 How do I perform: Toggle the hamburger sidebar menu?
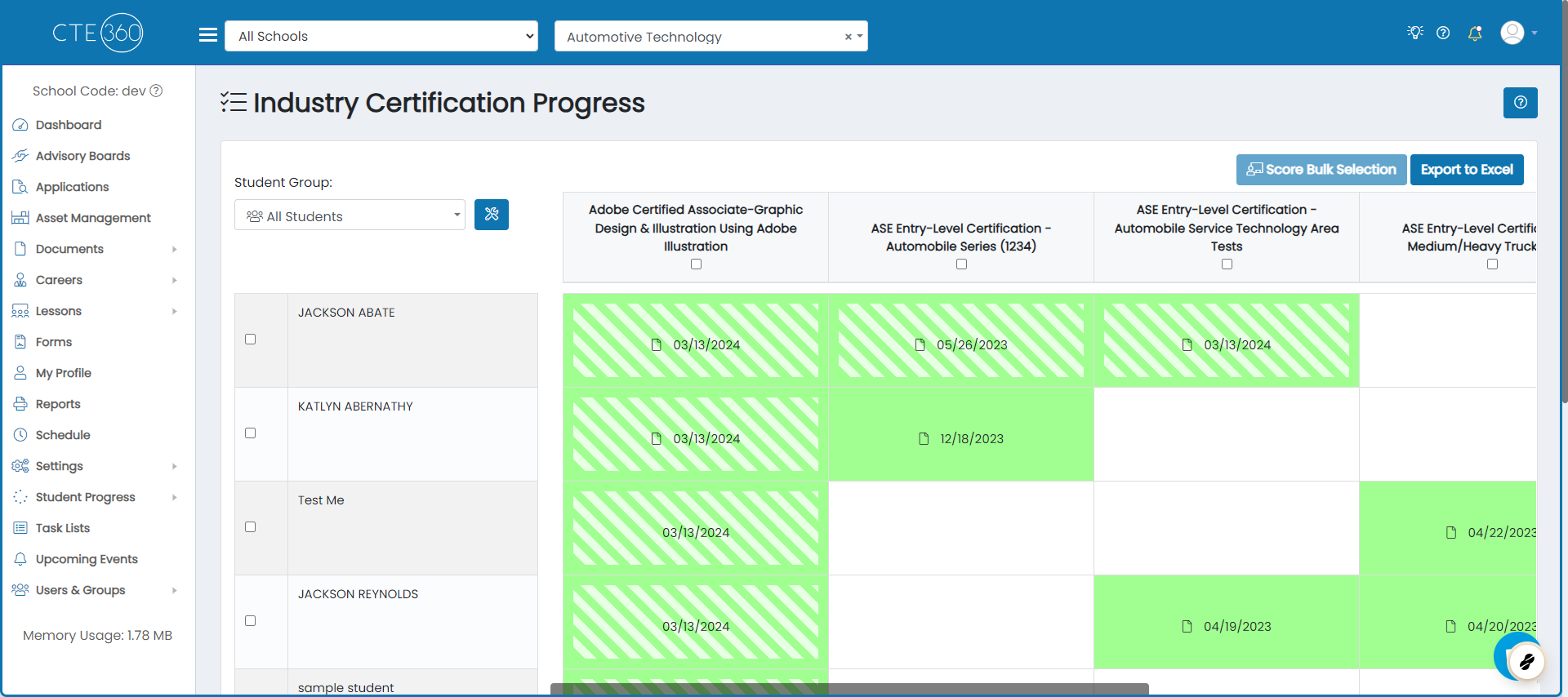point(208,35)
